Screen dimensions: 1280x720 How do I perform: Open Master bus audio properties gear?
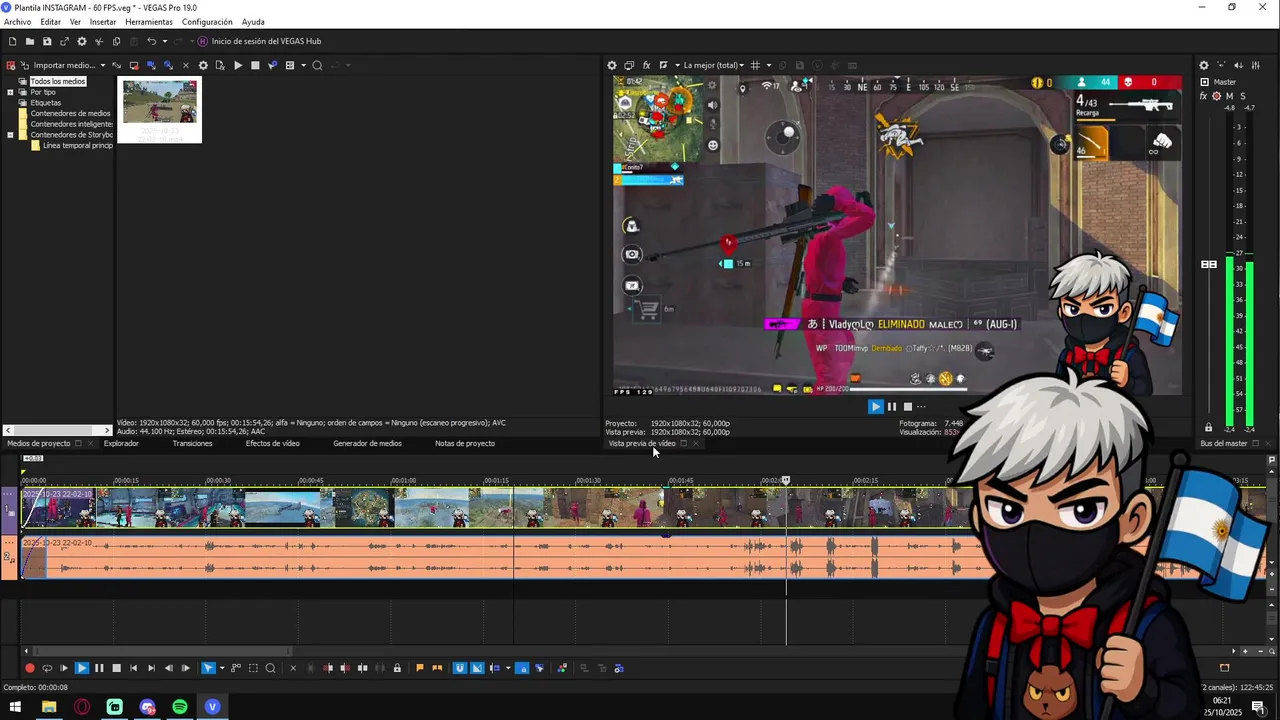(1204, 65)
